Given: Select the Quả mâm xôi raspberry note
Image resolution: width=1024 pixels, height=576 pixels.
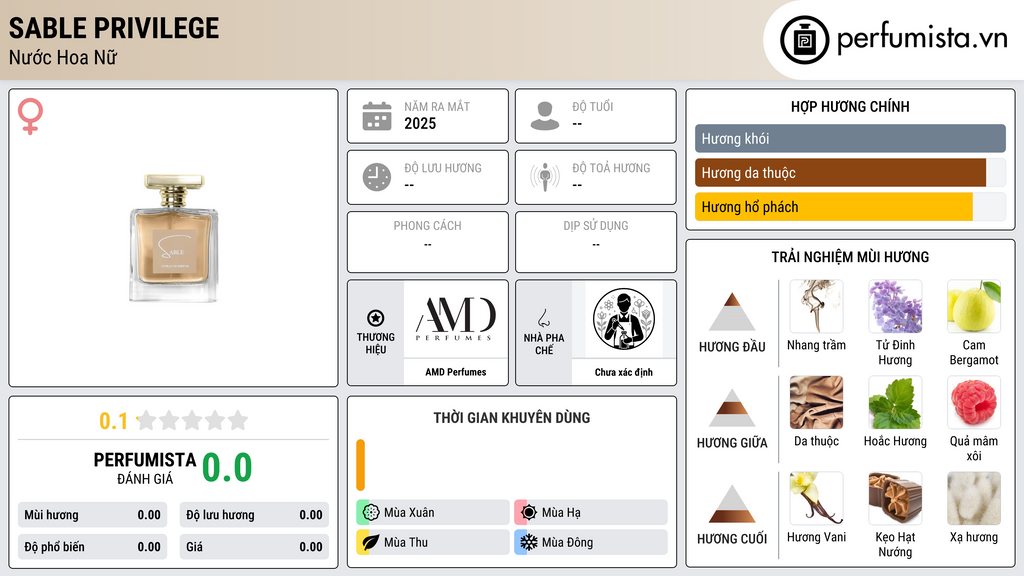Looking at the screenshot, I should pyautogui.click(x=974, y=403).
